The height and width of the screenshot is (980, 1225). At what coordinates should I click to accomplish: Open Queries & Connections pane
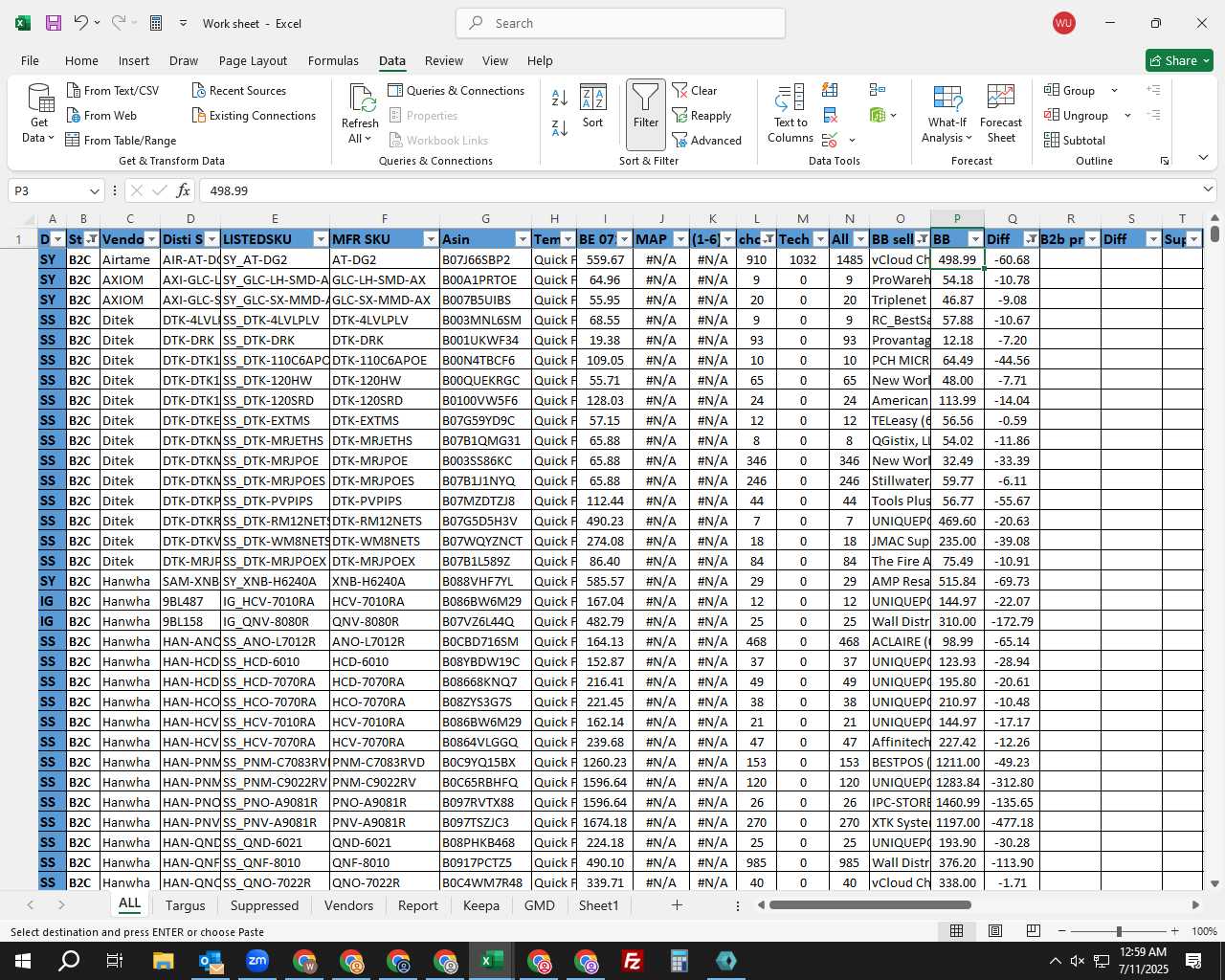(457, 90)
